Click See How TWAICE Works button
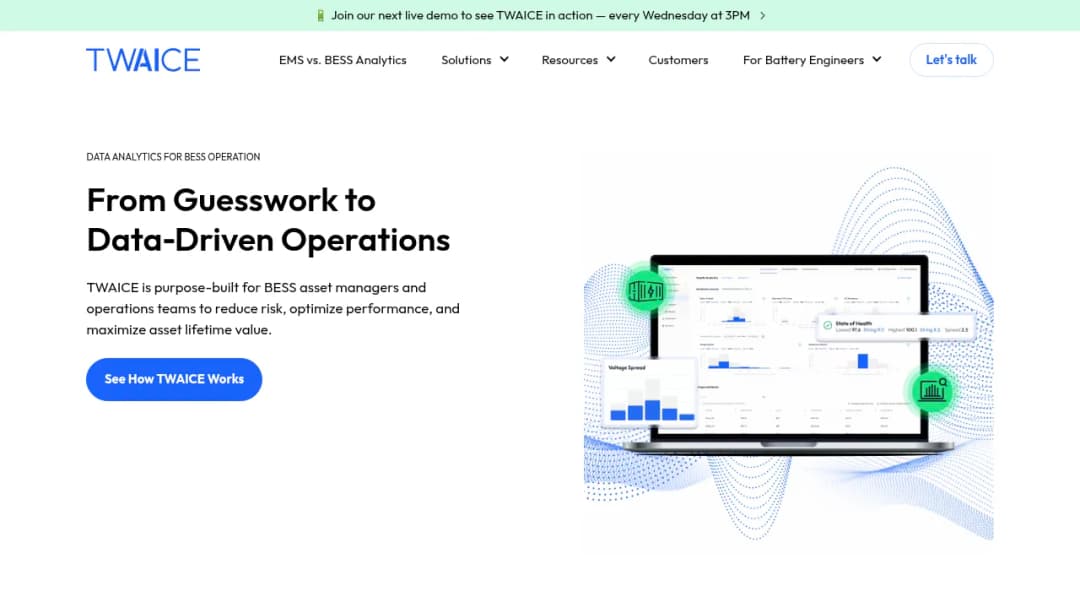The image size is (1080, 608). tap(174, 379)
